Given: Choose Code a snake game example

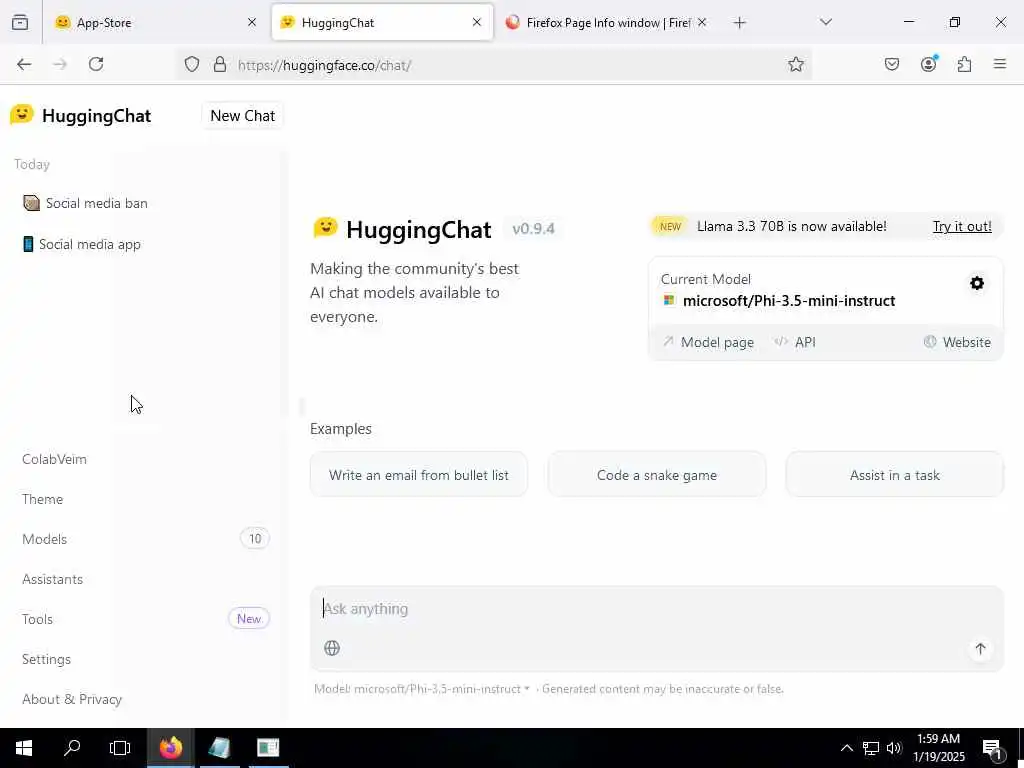Looking at the screenshot, I should 657,475.
